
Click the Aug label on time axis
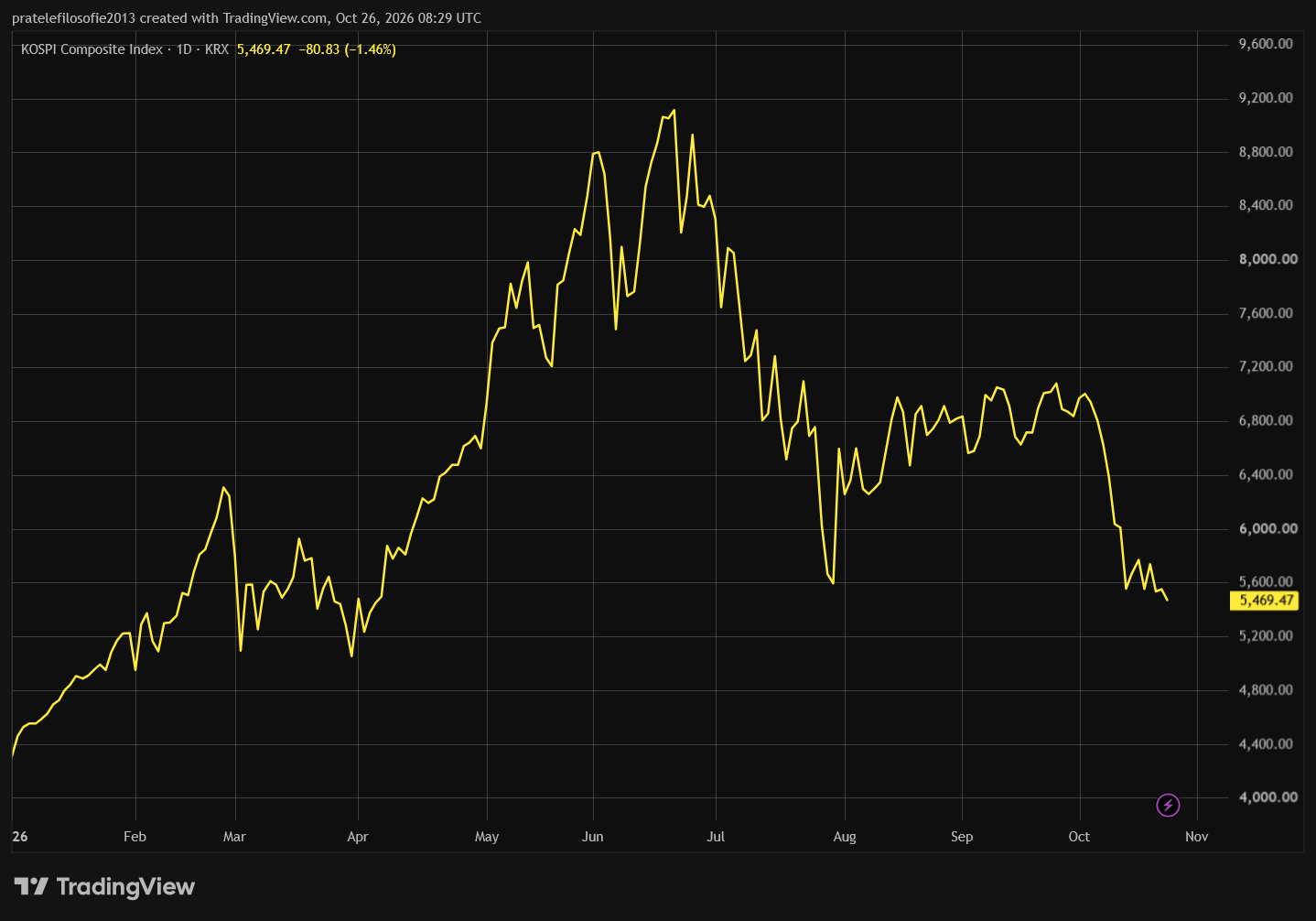(845, 836)
